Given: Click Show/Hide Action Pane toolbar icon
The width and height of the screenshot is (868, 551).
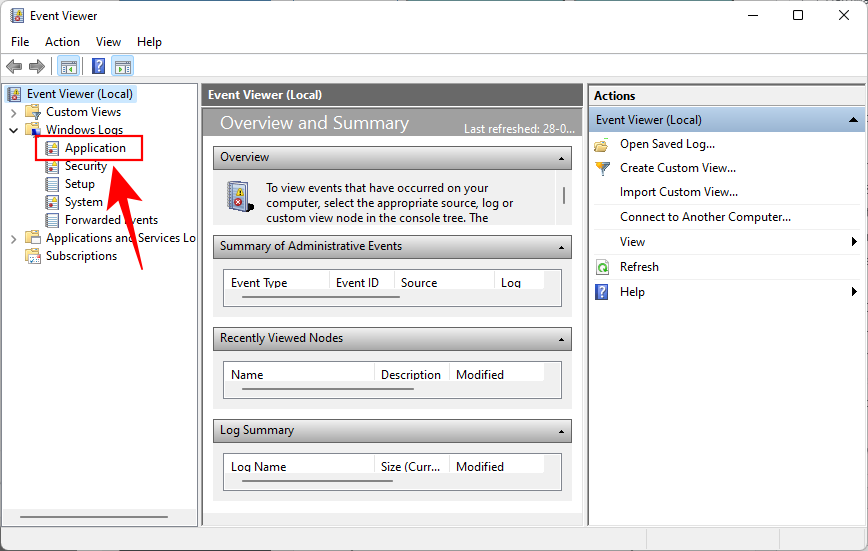Looking at the screenshot, I should click(x=122, y=67).
